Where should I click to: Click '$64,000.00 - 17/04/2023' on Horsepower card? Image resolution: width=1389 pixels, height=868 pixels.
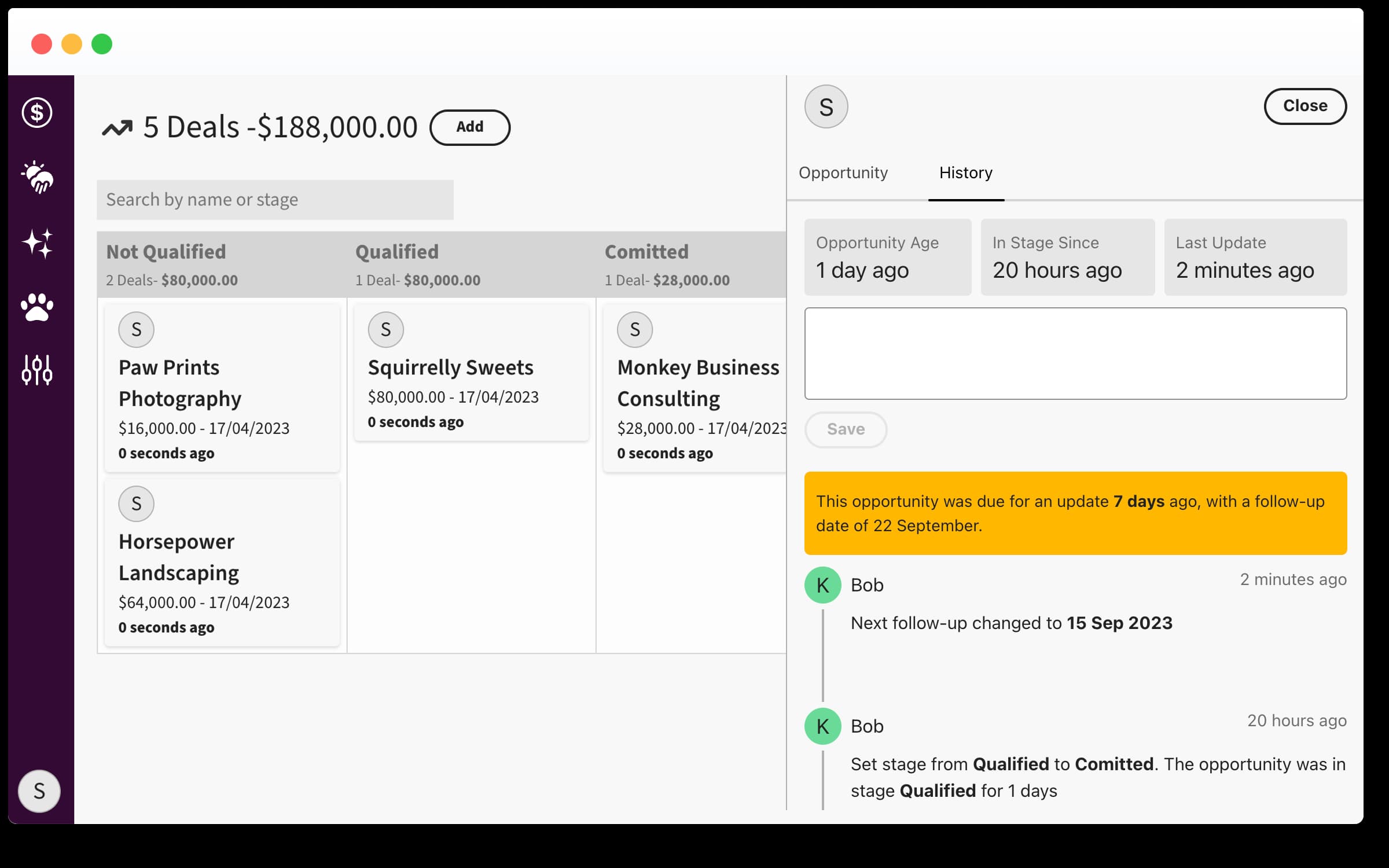[204, 602]
